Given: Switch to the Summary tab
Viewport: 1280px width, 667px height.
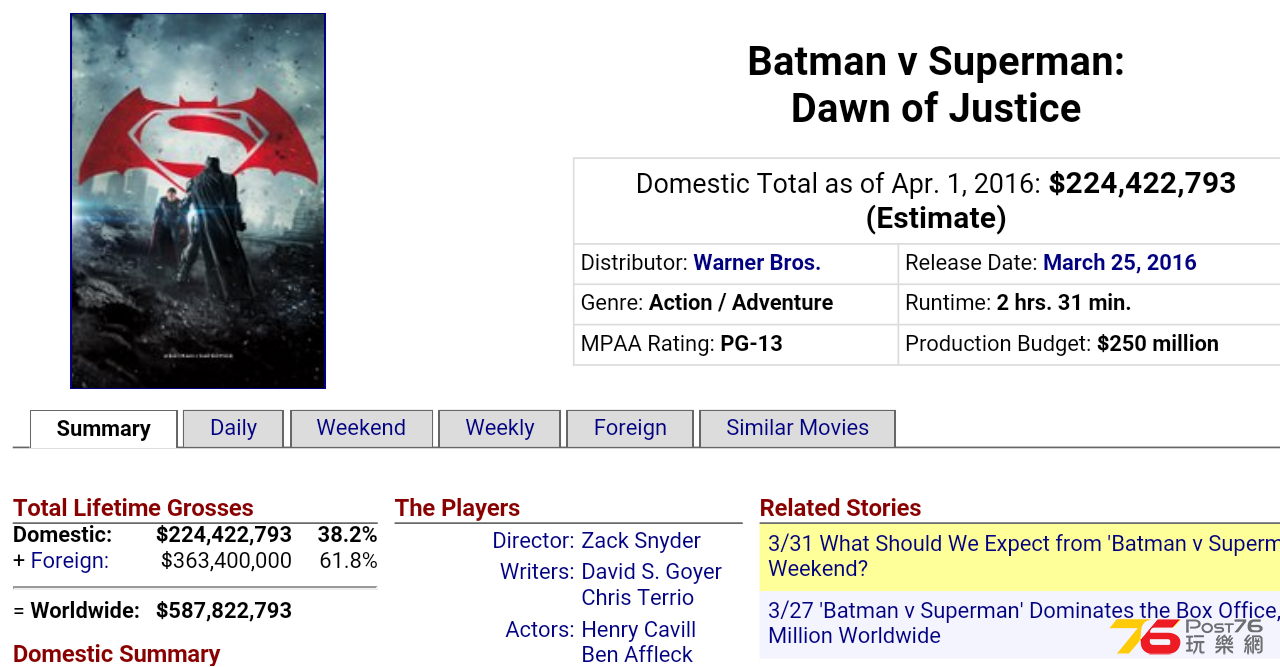Looking at the screenshot, I should [x=104, y=429].
